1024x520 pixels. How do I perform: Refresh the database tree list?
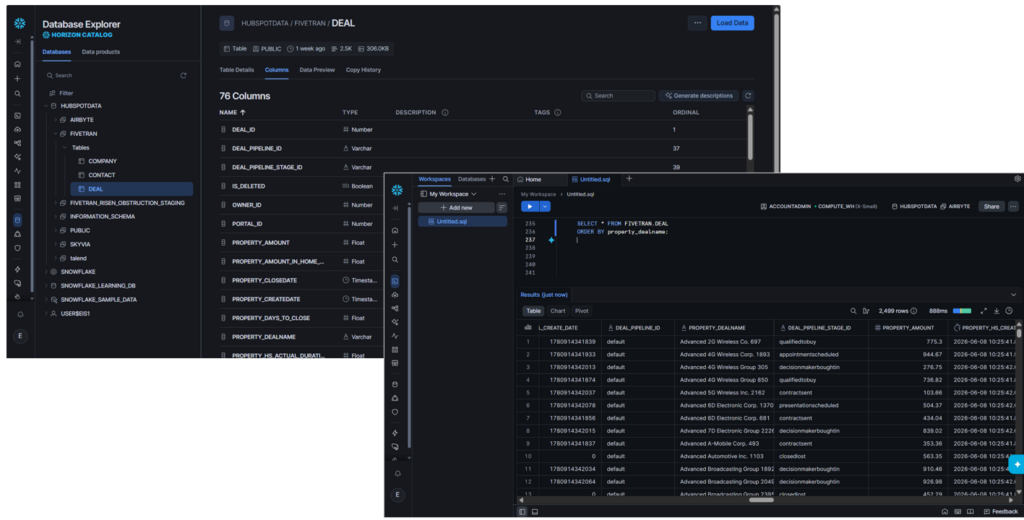[184, 76]
